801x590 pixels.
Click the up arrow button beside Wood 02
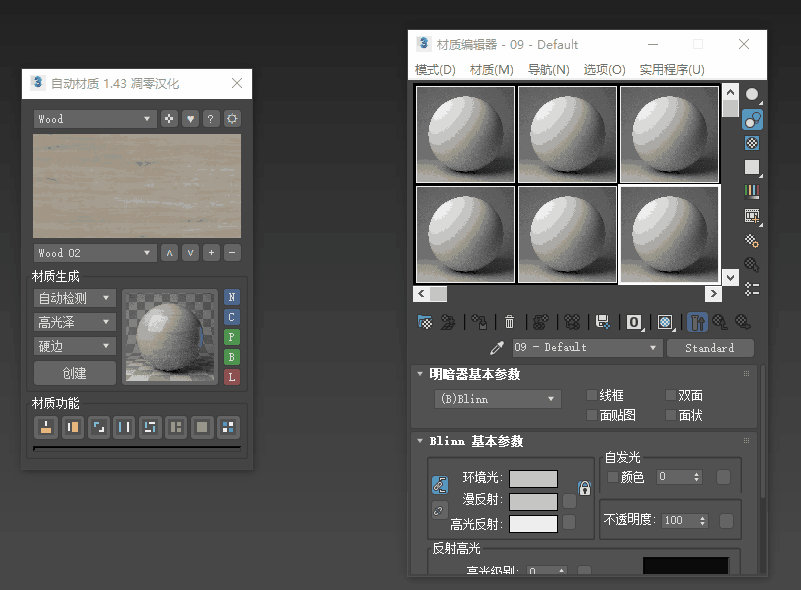click(169, 253)
